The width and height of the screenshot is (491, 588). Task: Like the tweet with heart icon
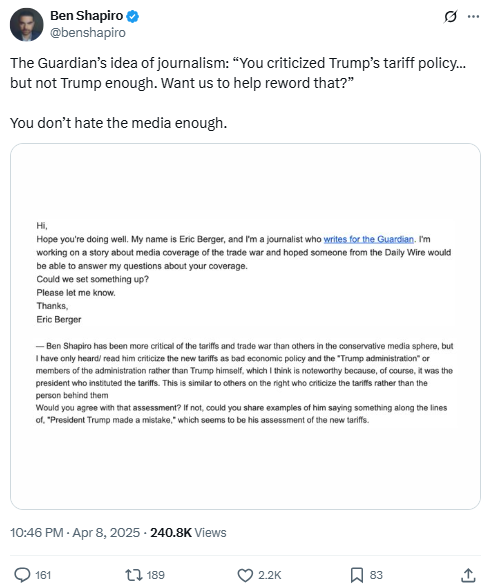click(245, 575)
